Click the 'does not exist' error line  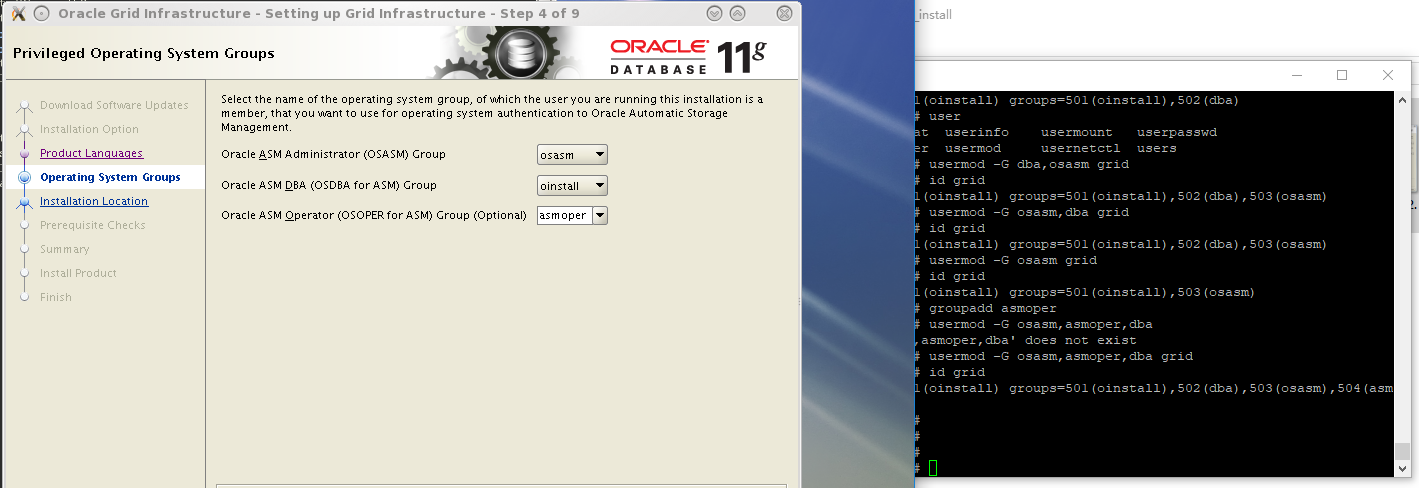click(1026, 340)
